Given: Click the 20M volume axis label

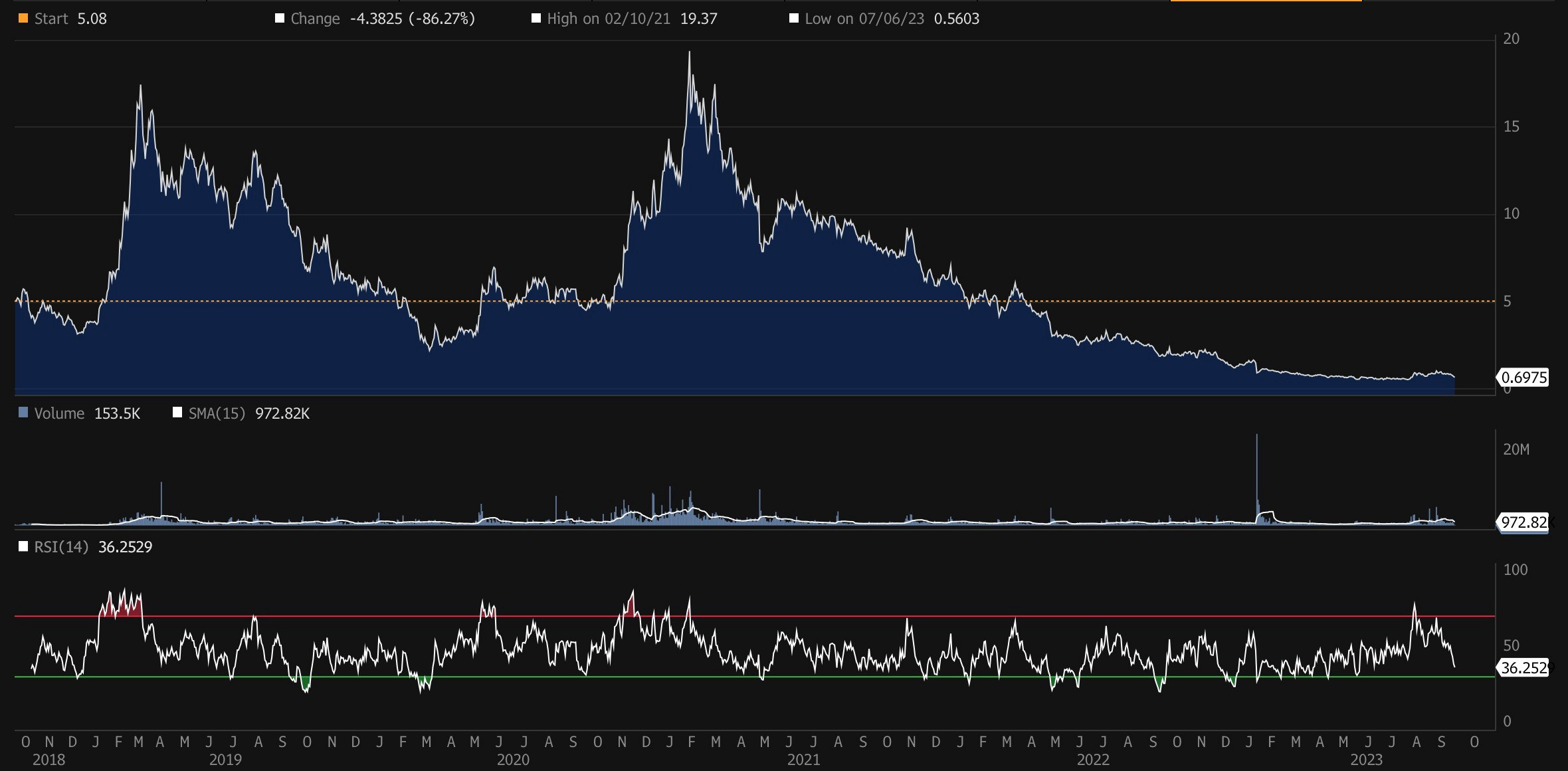Looking at the screenshot, I should coord(1516,450).
